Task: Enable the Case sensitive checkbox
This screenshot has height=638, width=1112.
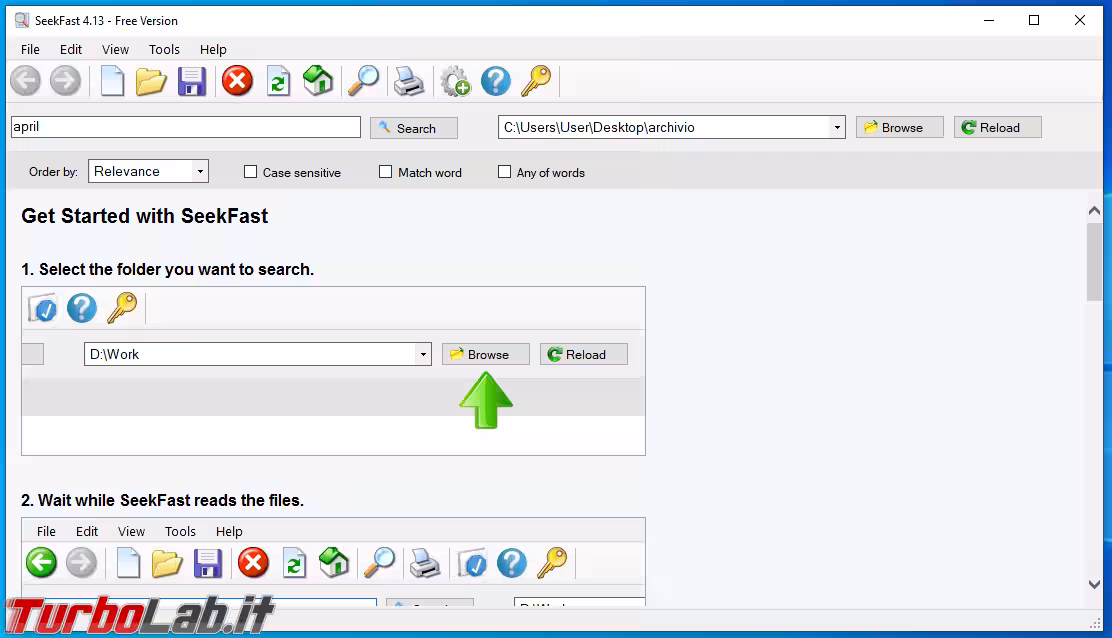Action: click(250, 172)
